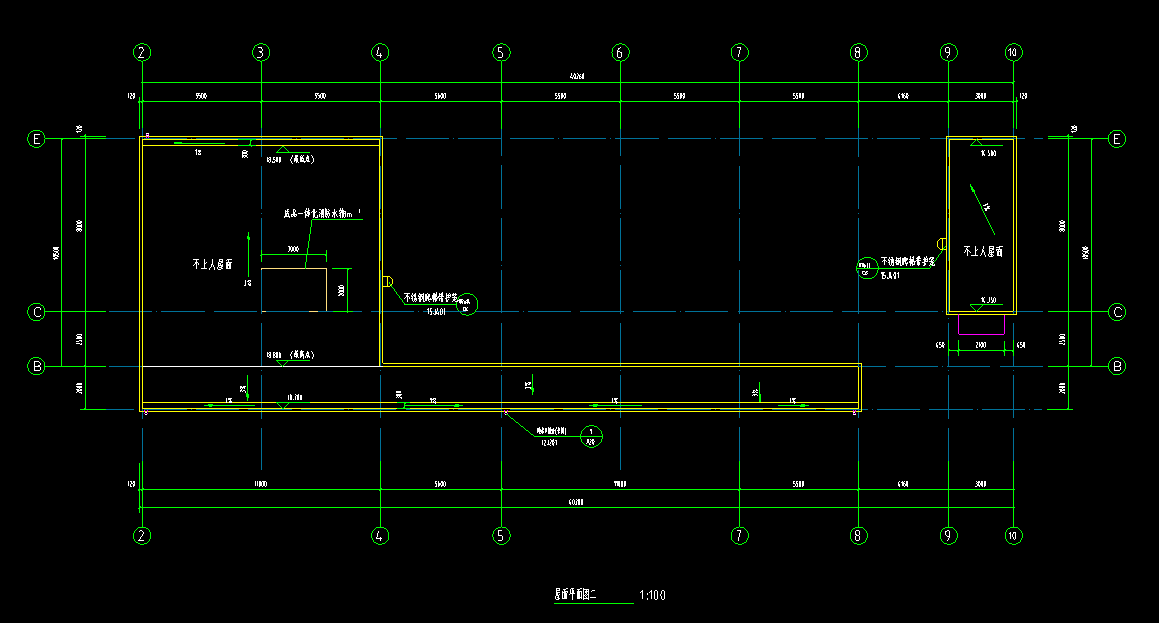Select the drawing title text at bottom

[575, 595]
